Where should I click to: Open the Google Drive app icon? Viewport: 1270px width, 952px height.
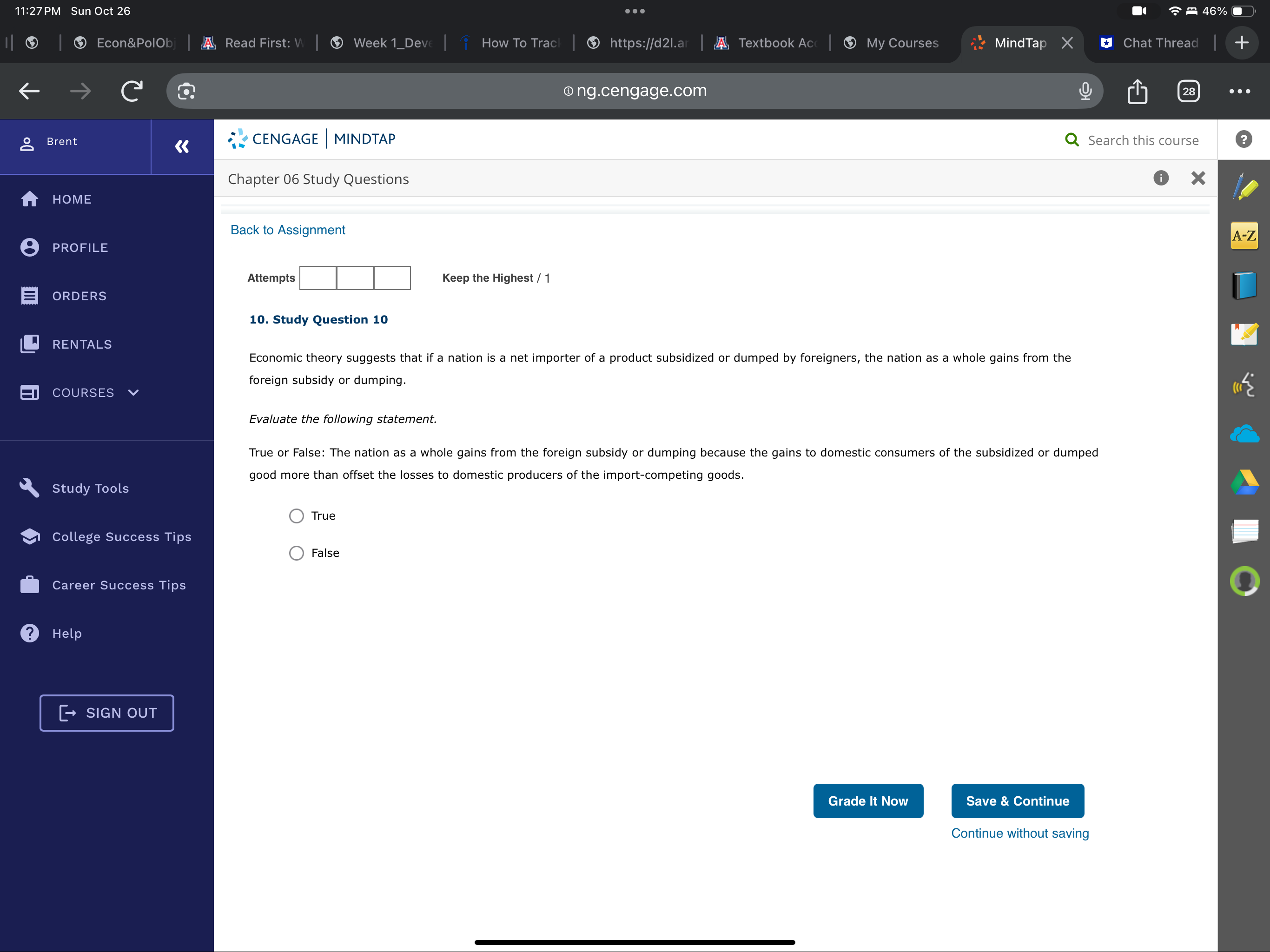(x=1244, y=483)
